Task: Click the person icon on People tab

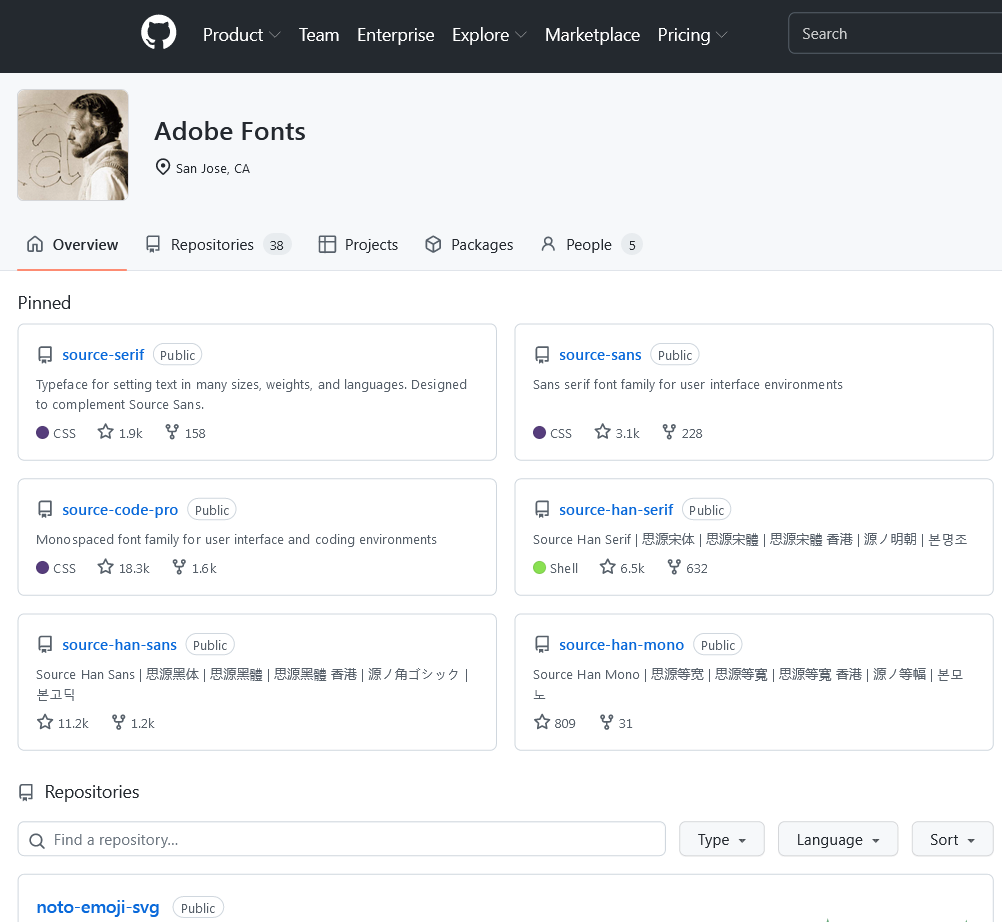Action: click(548, 244)
